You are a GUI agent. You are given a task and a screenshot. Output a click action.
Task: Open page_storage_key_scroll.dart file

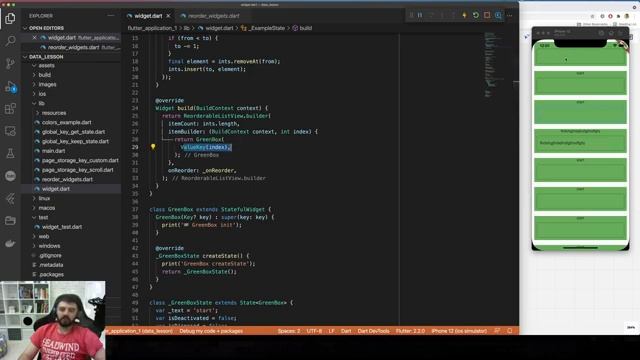78,170
